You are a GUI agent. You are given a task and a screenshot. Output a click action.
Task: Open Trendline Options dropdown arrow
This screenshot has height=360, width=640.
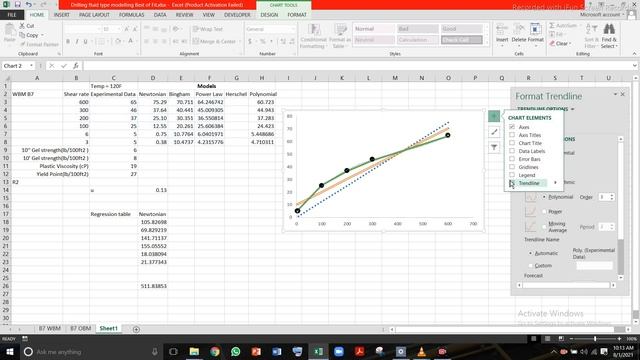[572, 109]
